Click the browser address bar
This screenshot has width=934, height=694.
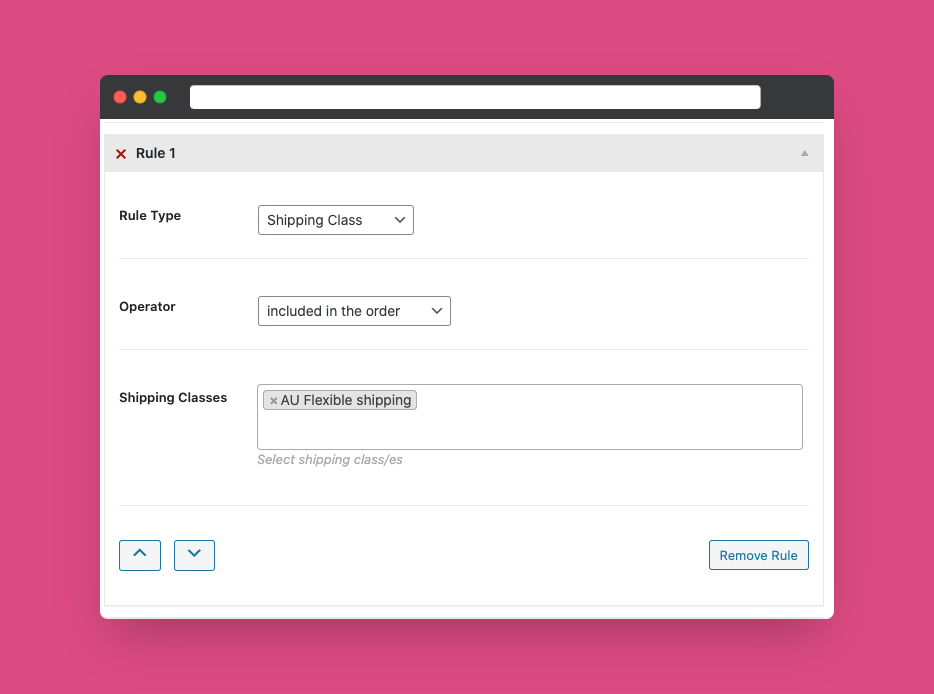coord(475,97)
